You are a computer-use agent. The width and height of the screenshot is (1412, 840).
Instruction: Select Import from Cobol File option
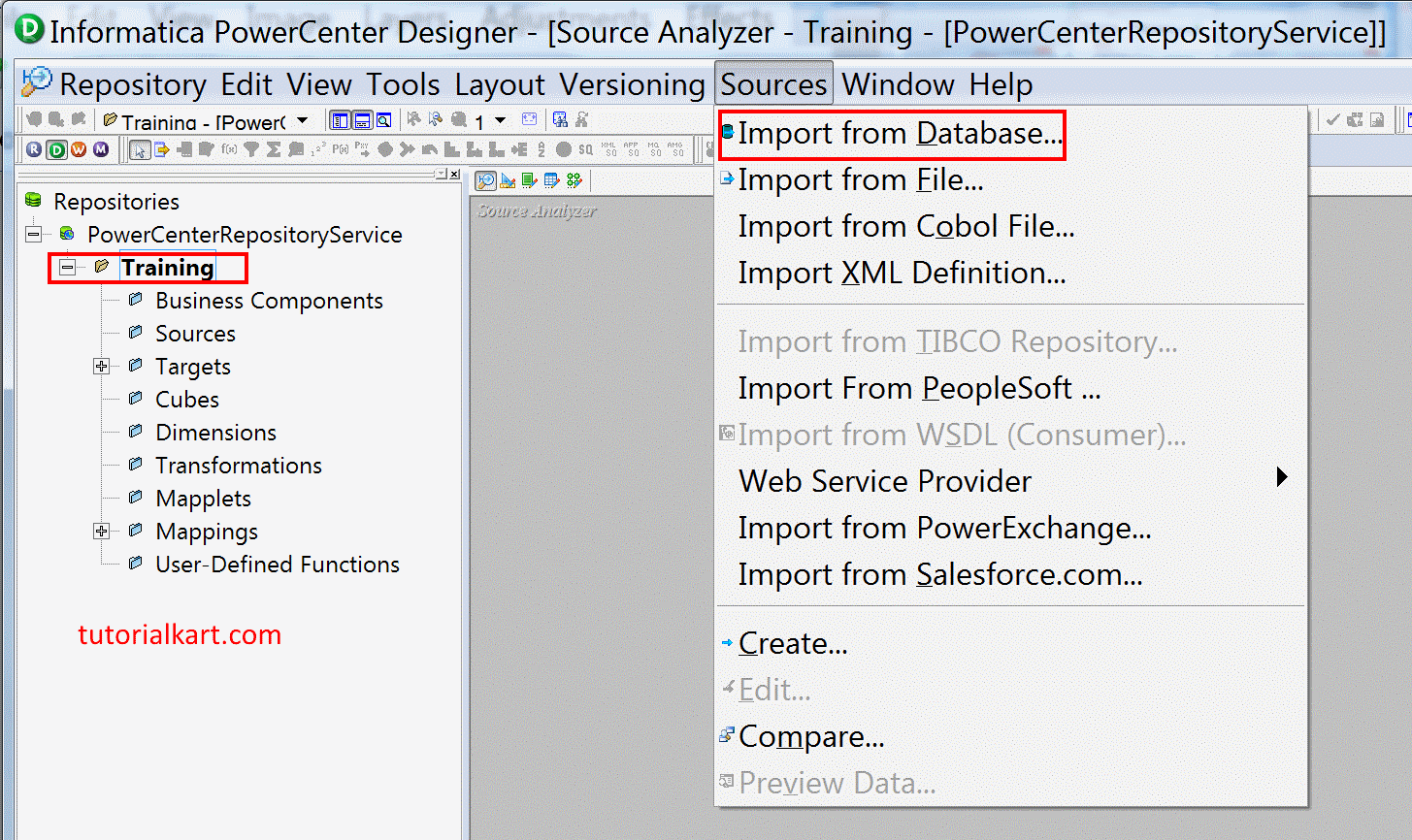pos(1010,226)
